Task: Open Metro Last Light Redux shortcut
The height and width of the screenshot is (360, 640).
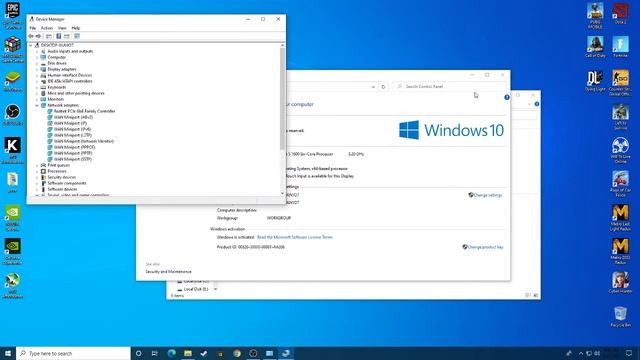Action: [x=620, y=218]
